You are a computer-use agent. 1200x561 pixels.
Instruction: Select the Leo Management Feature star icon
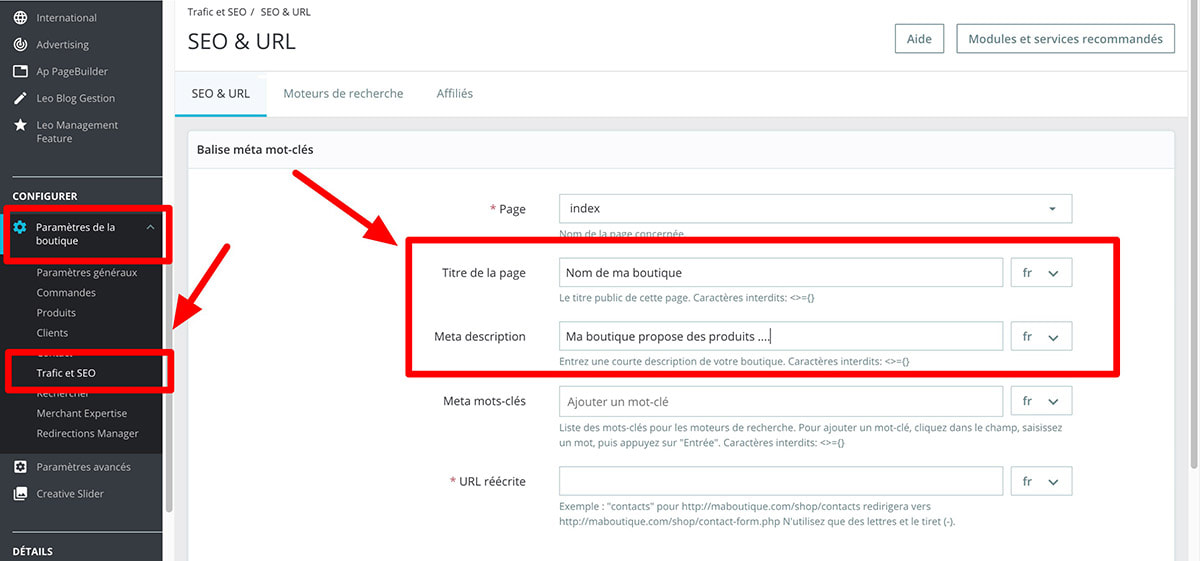point(20,125)
